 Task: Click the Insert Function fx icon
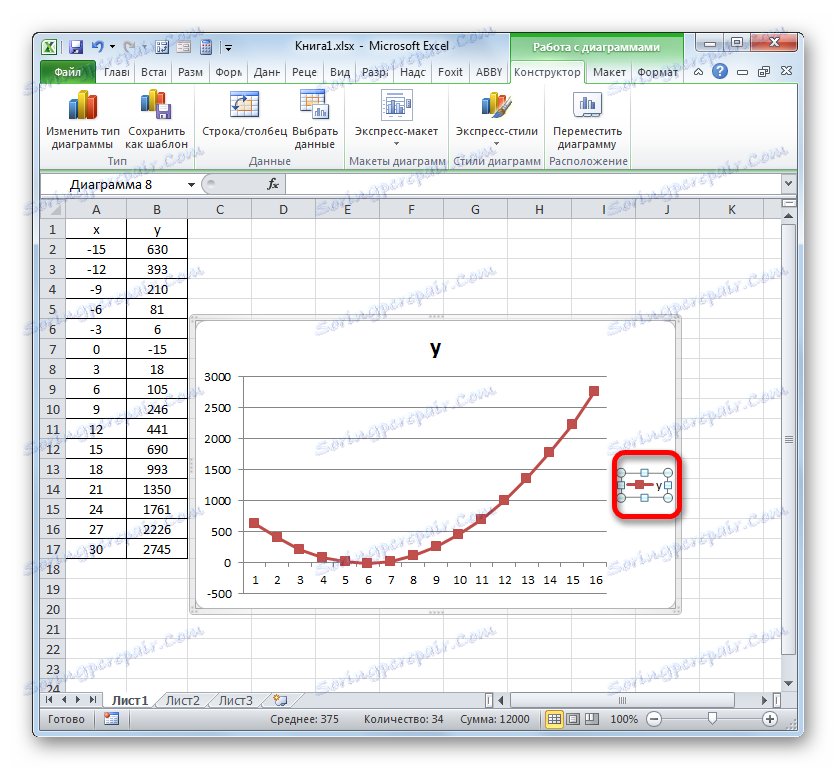[x=273, y=184]
